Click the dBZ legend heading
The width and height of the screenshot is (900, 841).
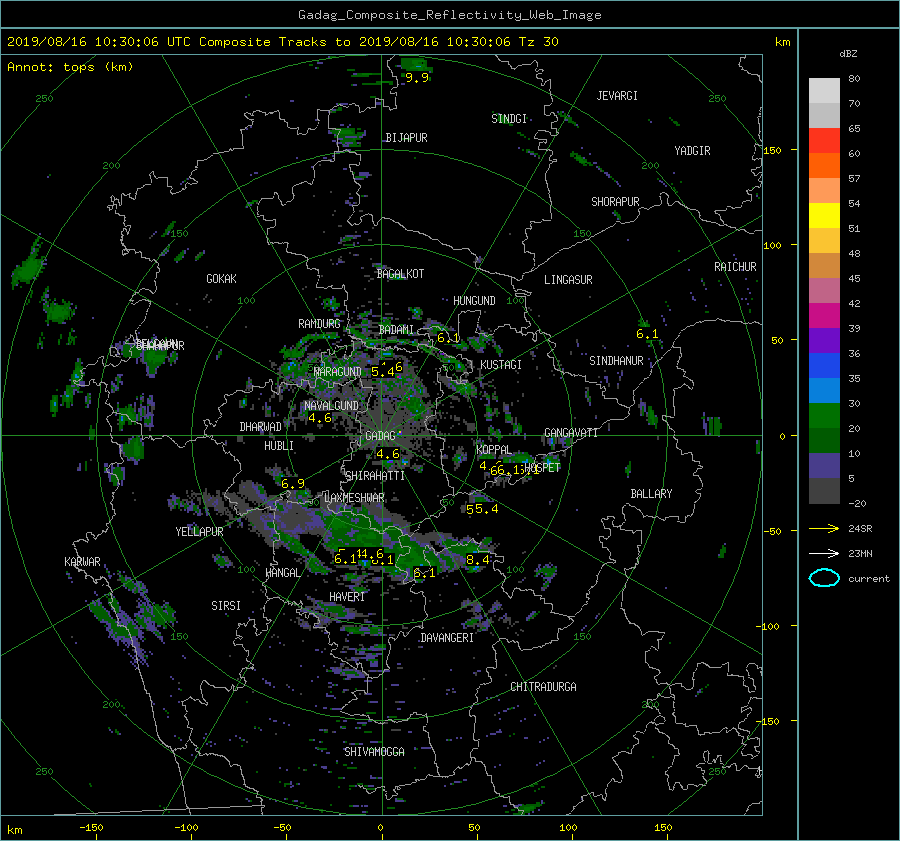click(x=848, y=54)
